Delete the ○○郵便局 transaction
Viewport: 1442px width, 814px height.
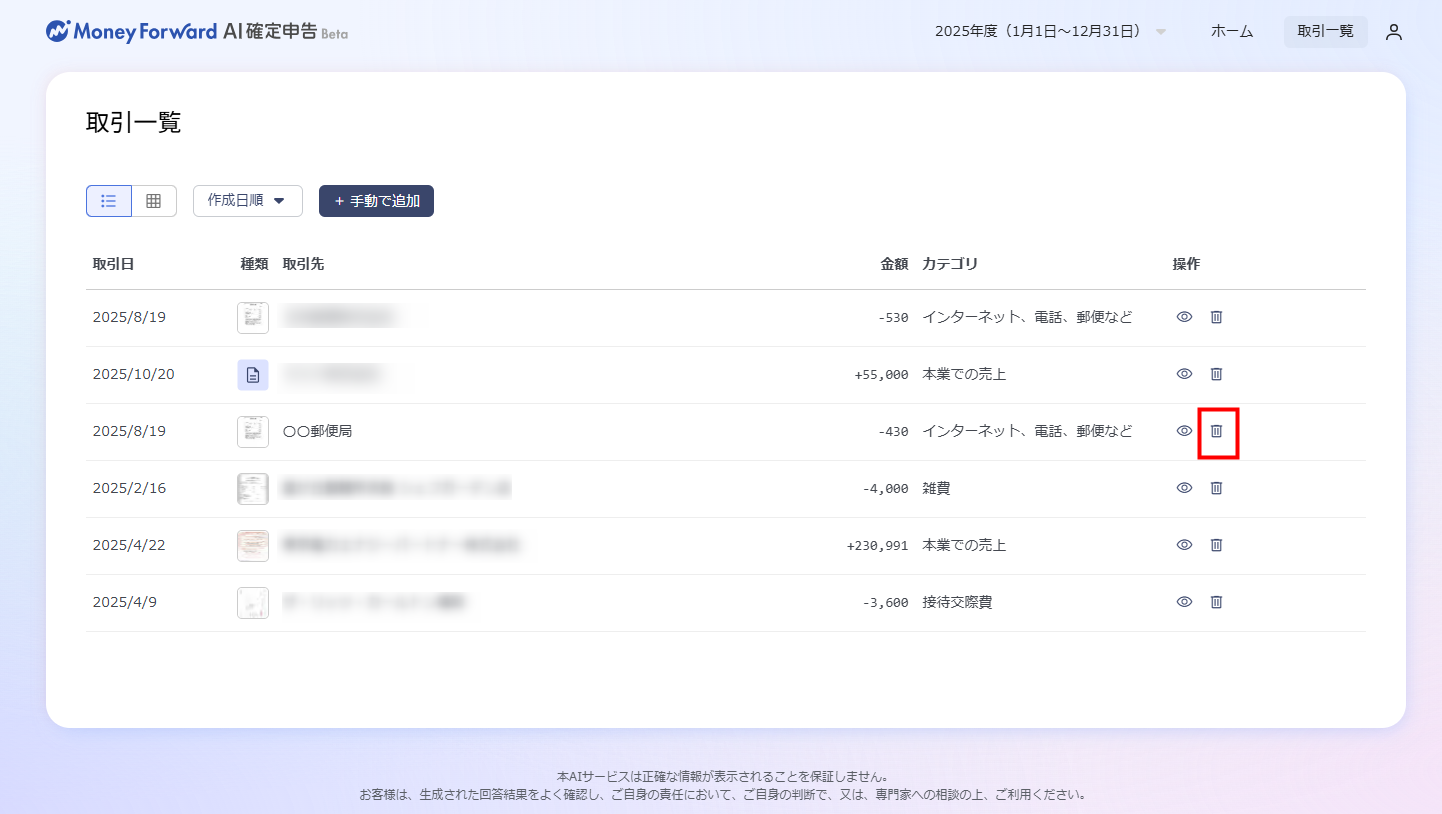(1217, 431)
